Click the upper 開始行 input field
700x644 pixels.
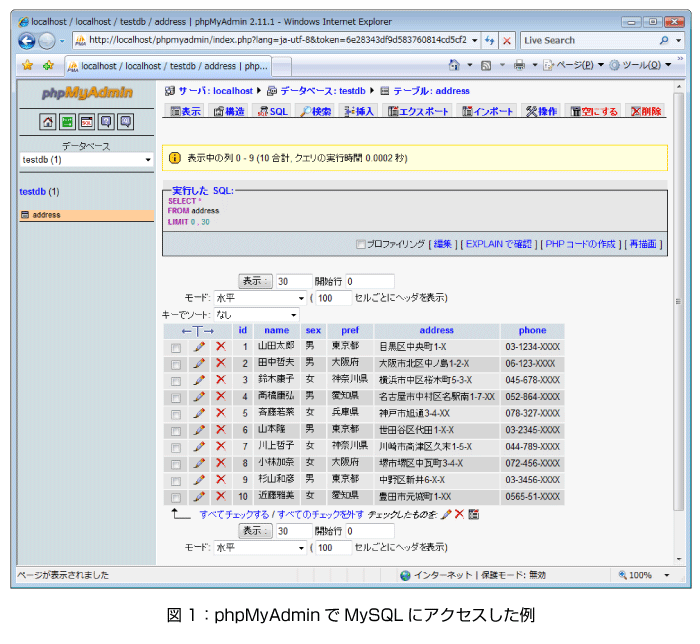(x=370, y=281)
